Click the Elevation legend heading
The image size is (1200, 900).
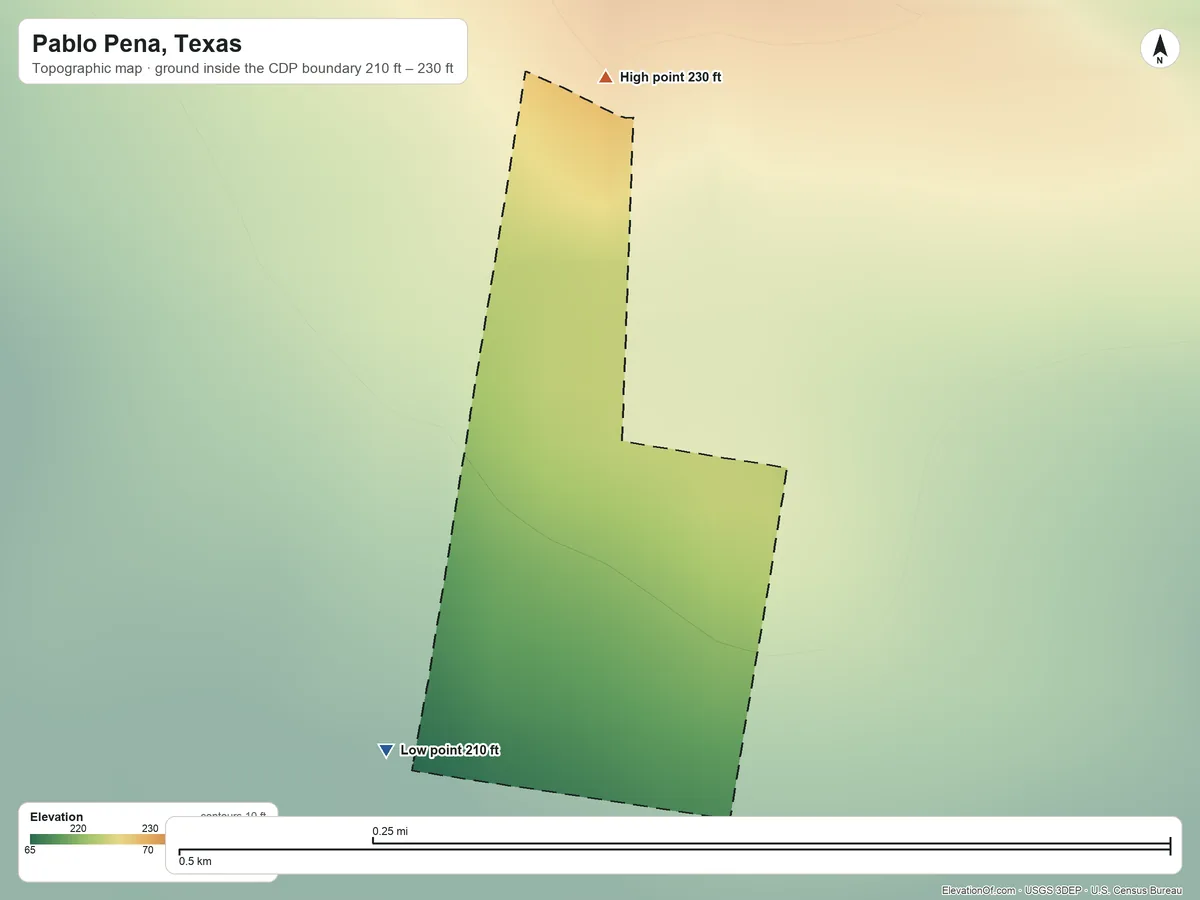56,817
